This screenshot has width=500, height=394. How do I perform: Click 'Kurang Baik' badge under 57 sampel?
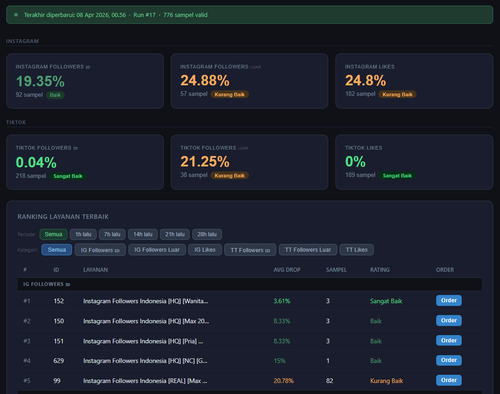point(229,94)
